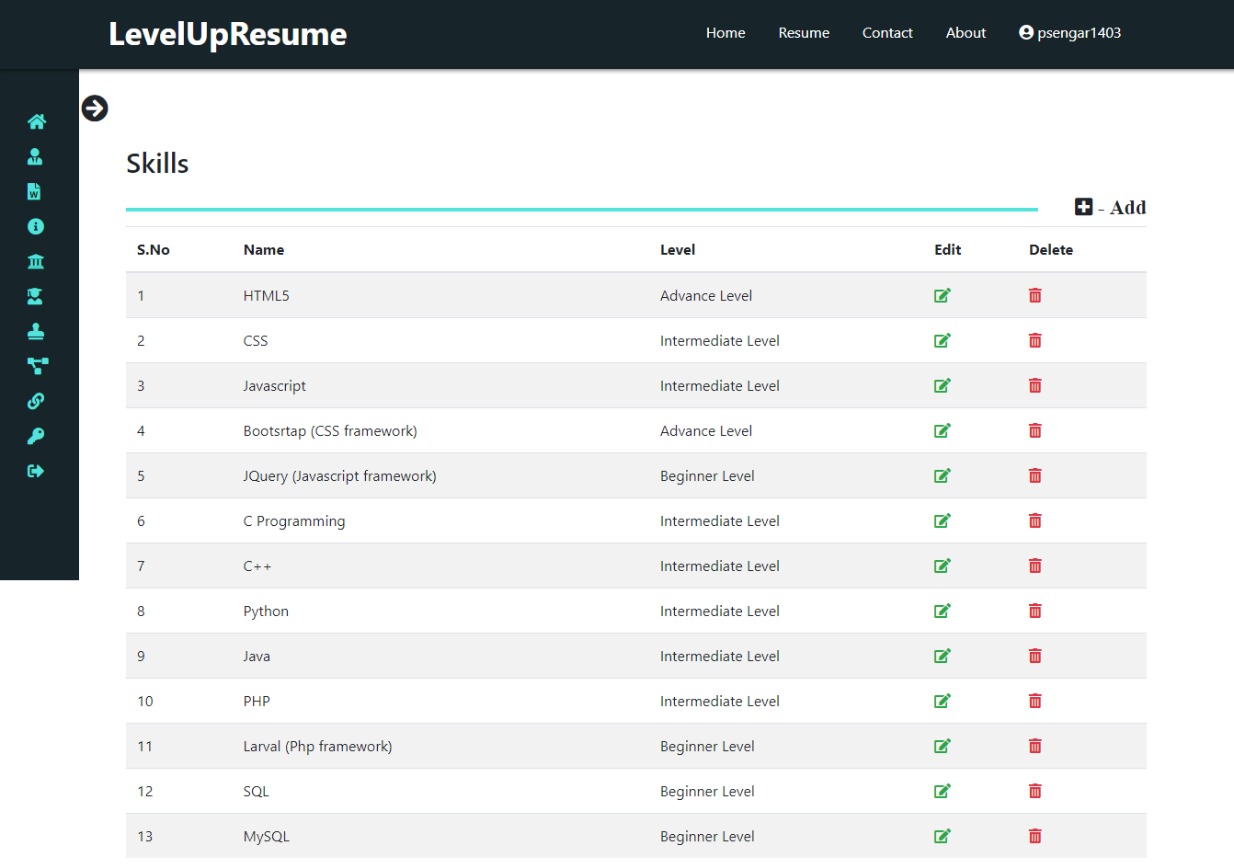This screenshot has height=868, width=1234.
Task: Click Advance Level in the HTML5 row
Action: [x=706, y=296]
